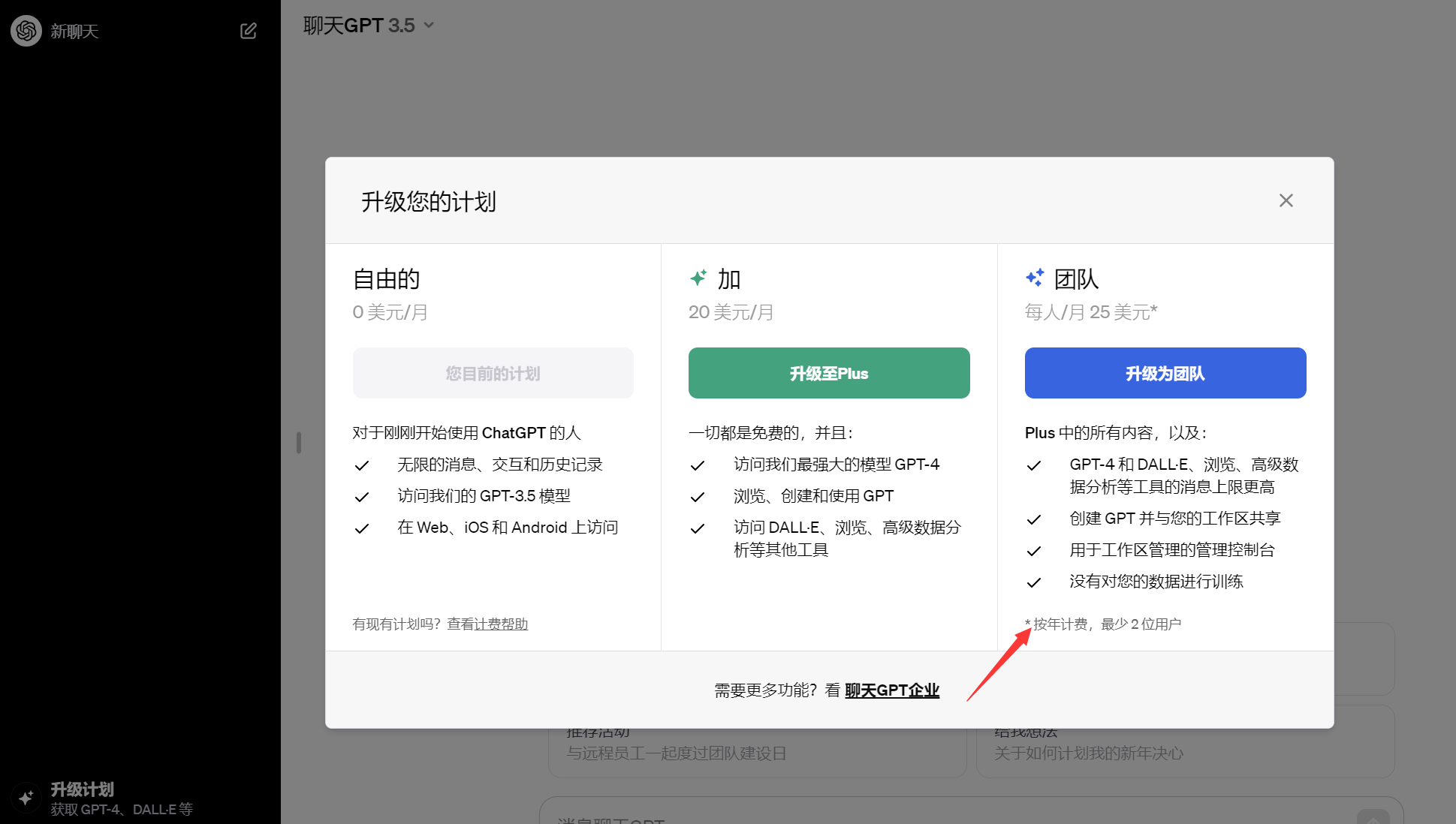Click the text 对于刚刚开始使用 ChatGPT 的人
This screenshot has height=824, width=1456.
(x=466, y=433)
